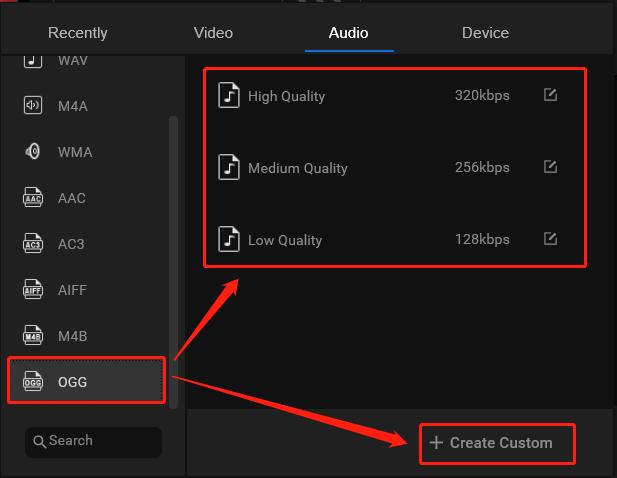Click the M4B file format icon
Viewport: 617px width, 478px height.
pos(33,336)
